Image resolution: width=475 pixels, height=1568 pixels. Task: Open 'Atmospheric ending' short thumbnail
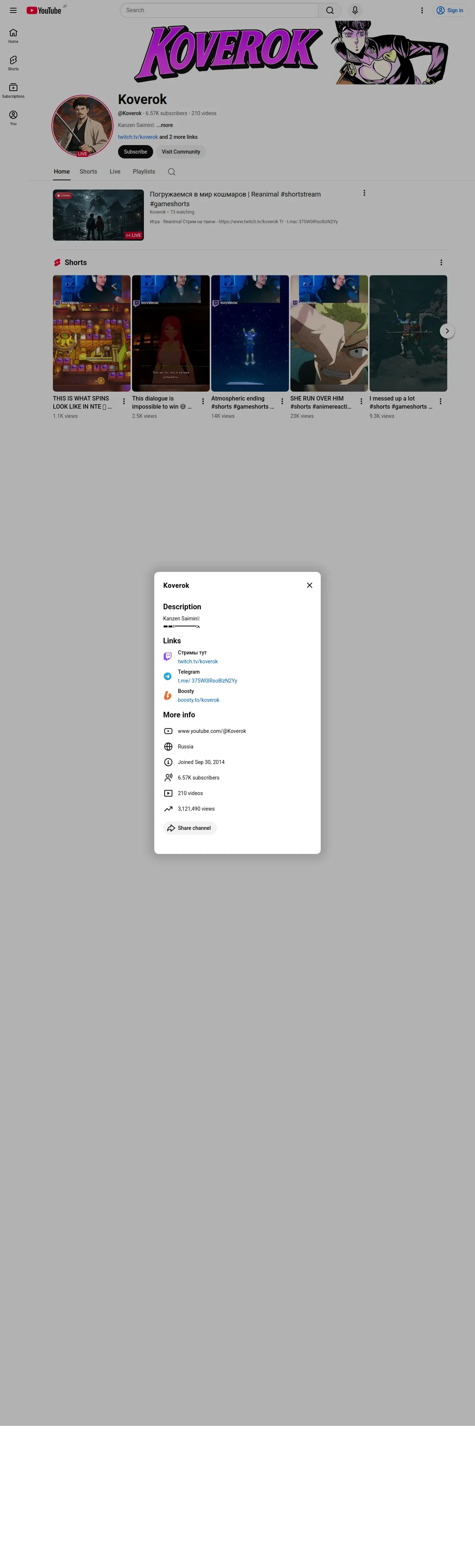click(250, 333)
